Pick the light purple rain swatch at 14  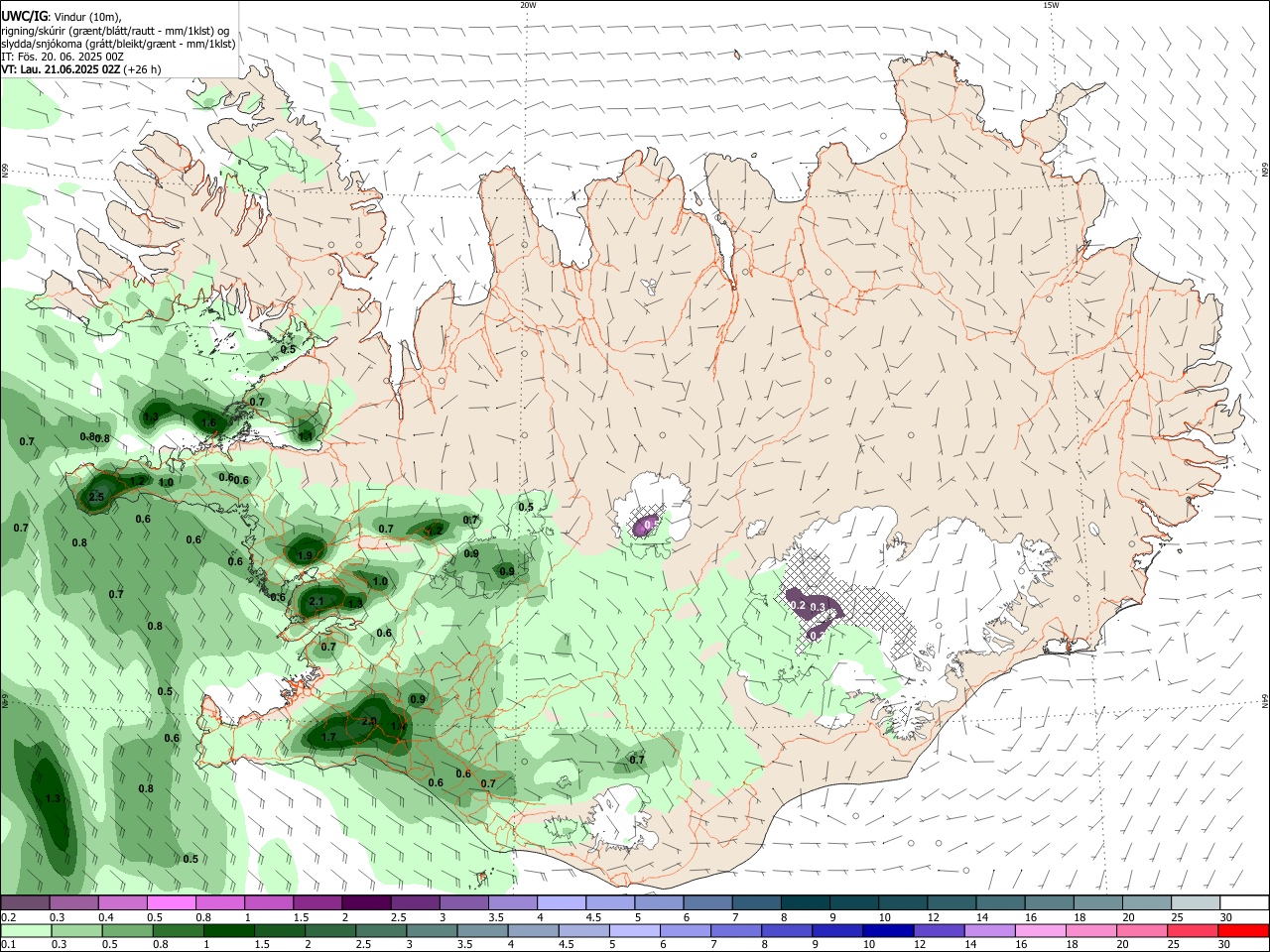[x=988, y=931]
